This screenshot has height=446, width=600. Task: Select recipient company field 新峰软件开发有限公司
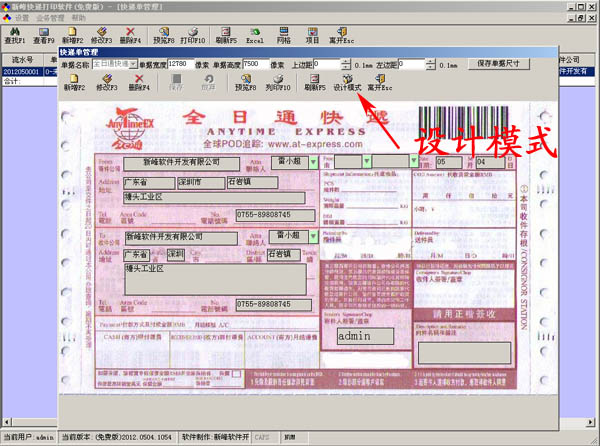tap(181, 238)
